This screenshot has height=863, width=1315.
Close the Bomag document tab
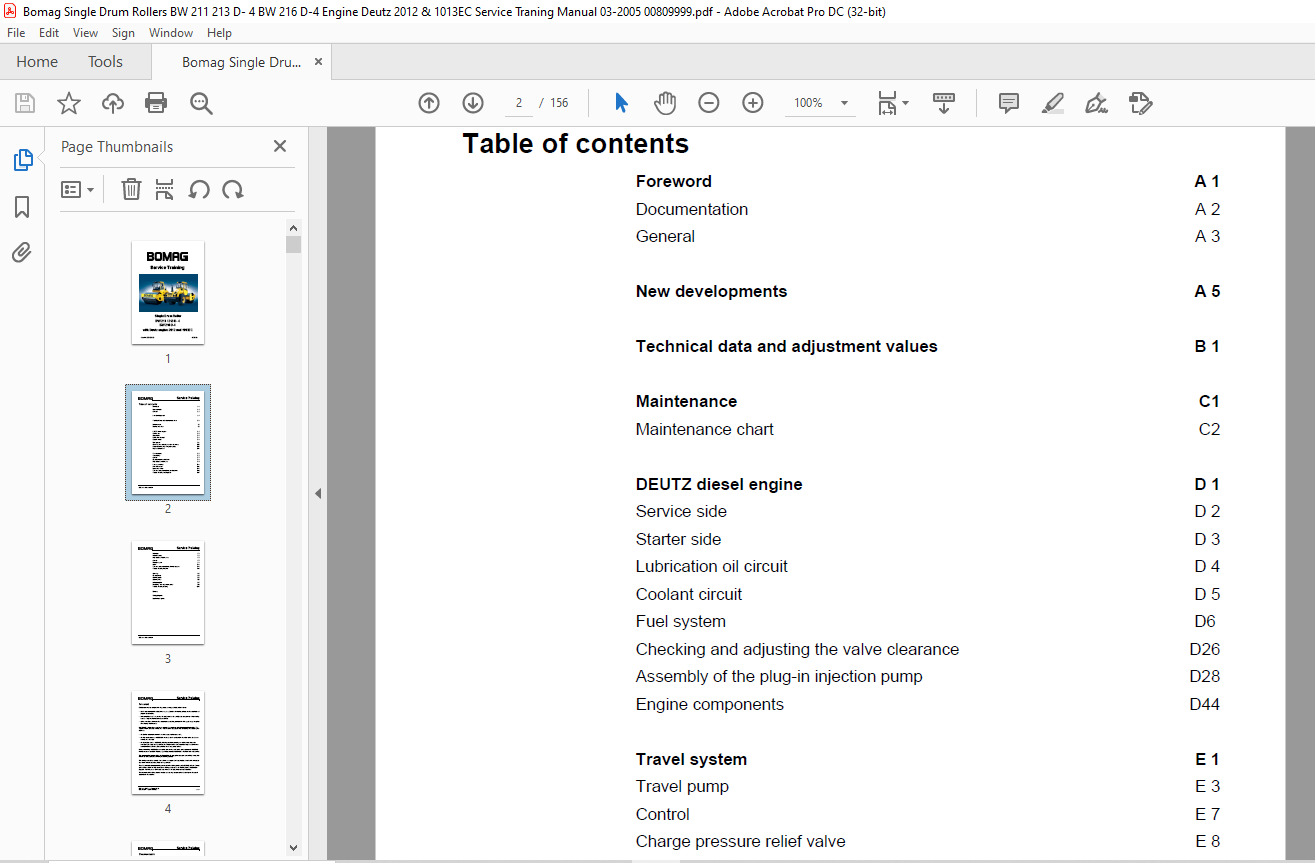pyautogui.click(x=318, y=62)
